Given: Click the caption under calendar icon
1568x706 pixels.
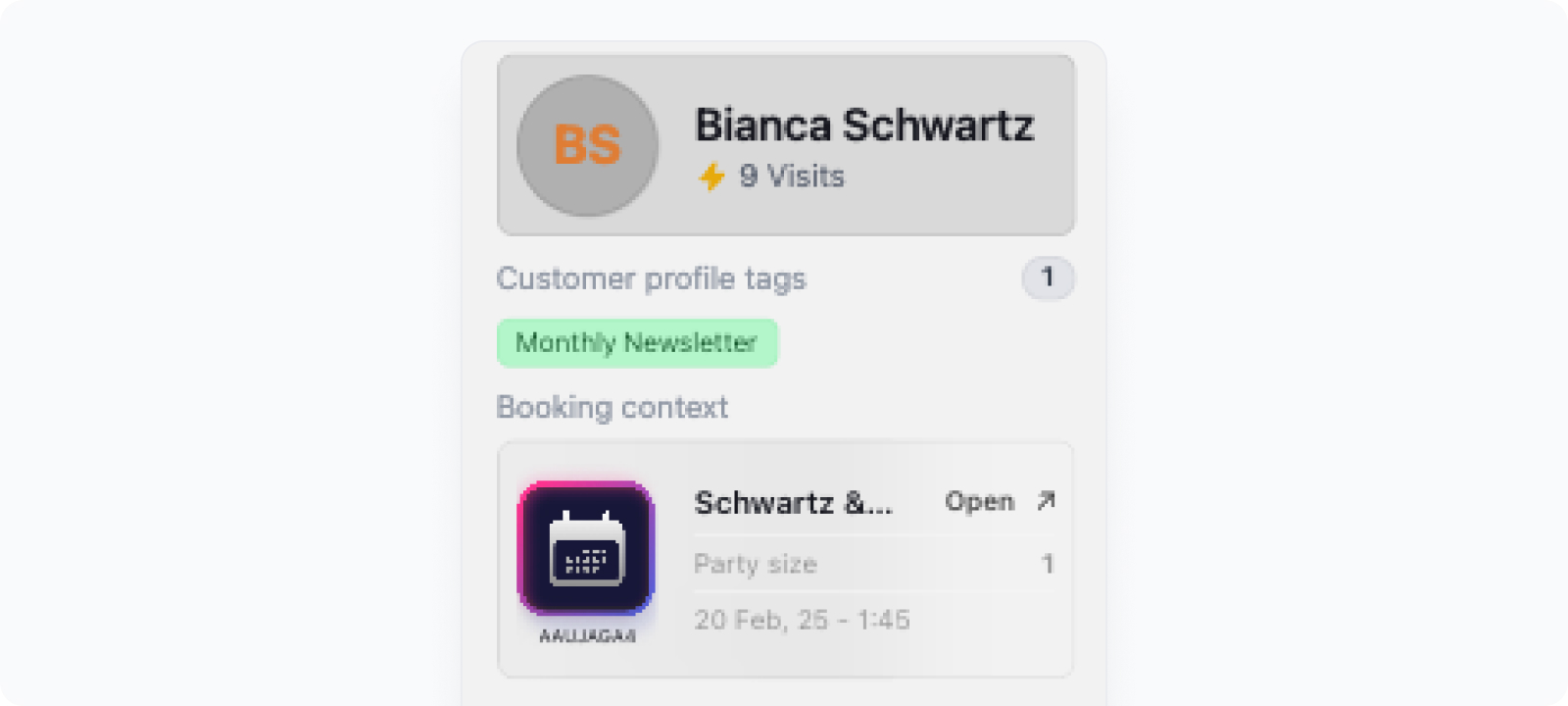Looking at the screenshot, I should pyautogui.click(x=587, y=635).
